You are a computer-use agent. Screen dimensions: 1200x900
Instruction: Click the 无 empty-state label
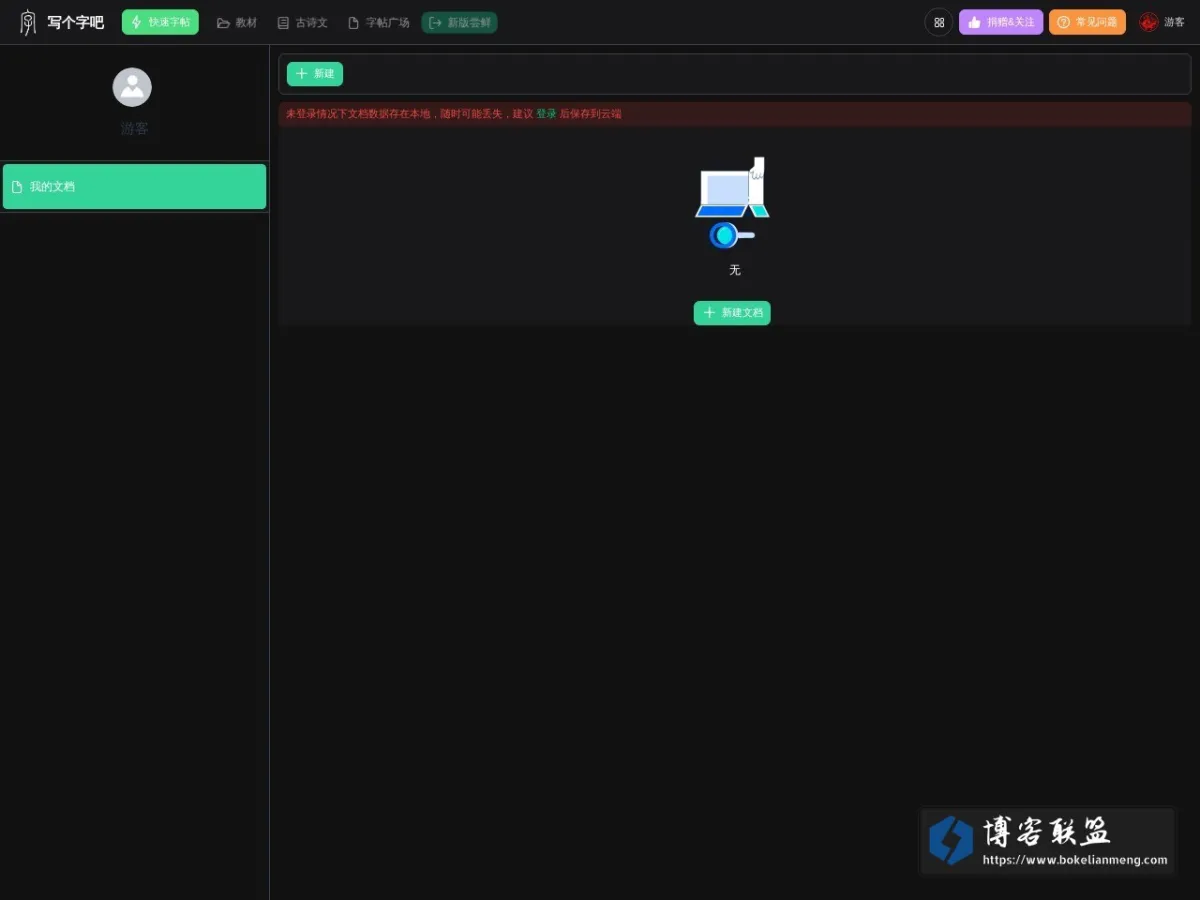(735, 270)
